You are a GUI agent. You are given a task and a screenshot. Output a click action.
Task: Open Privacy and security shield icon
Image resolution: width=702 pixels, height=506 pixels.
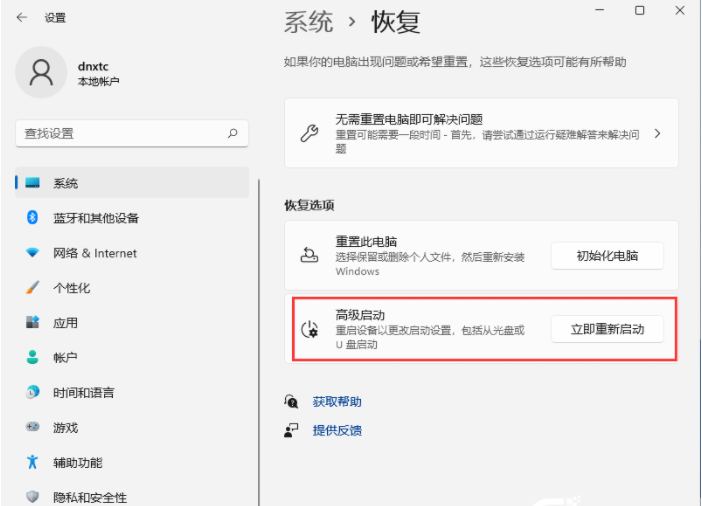[x=32, y=497]
